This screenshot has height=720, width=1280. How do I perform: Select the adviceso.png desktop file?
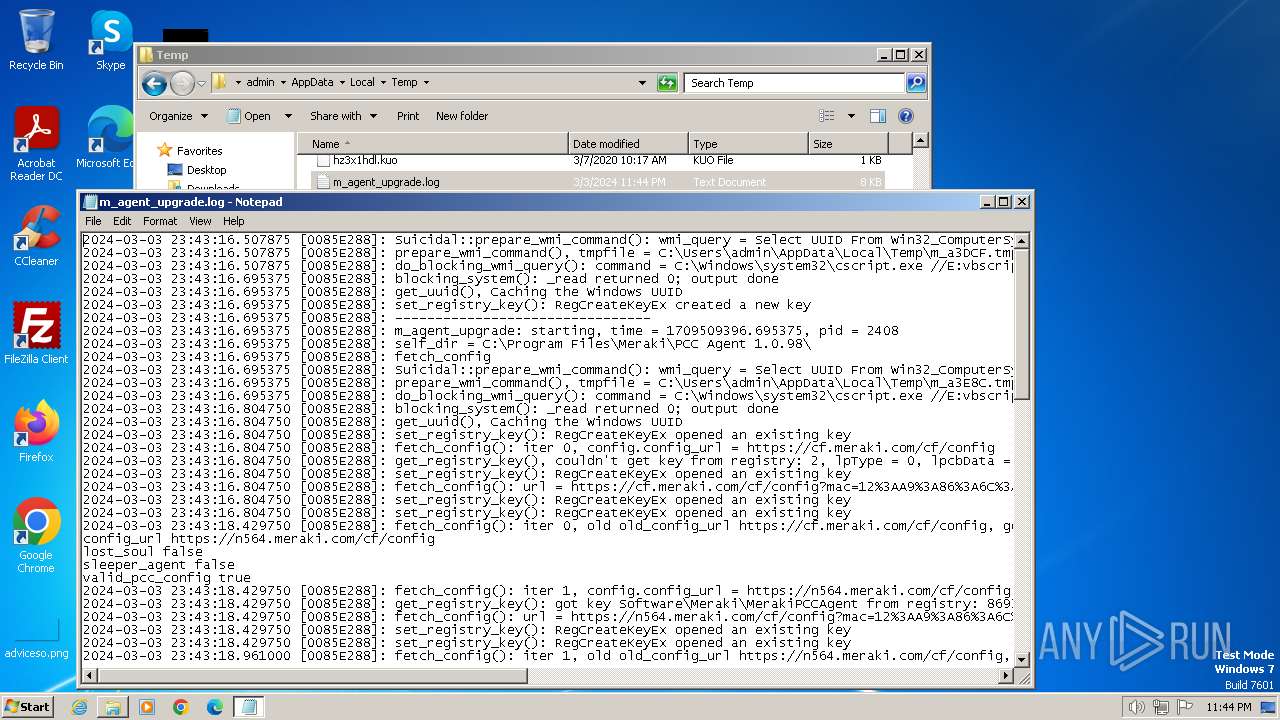36,640
